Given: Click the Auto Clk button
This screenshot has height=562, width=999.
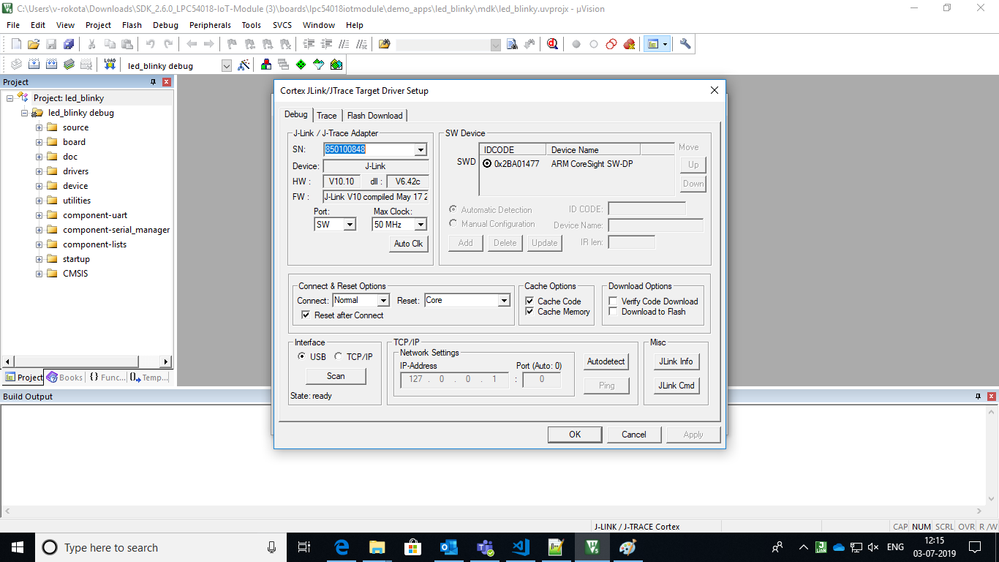Looking at the screenshot, I should 408,243.
